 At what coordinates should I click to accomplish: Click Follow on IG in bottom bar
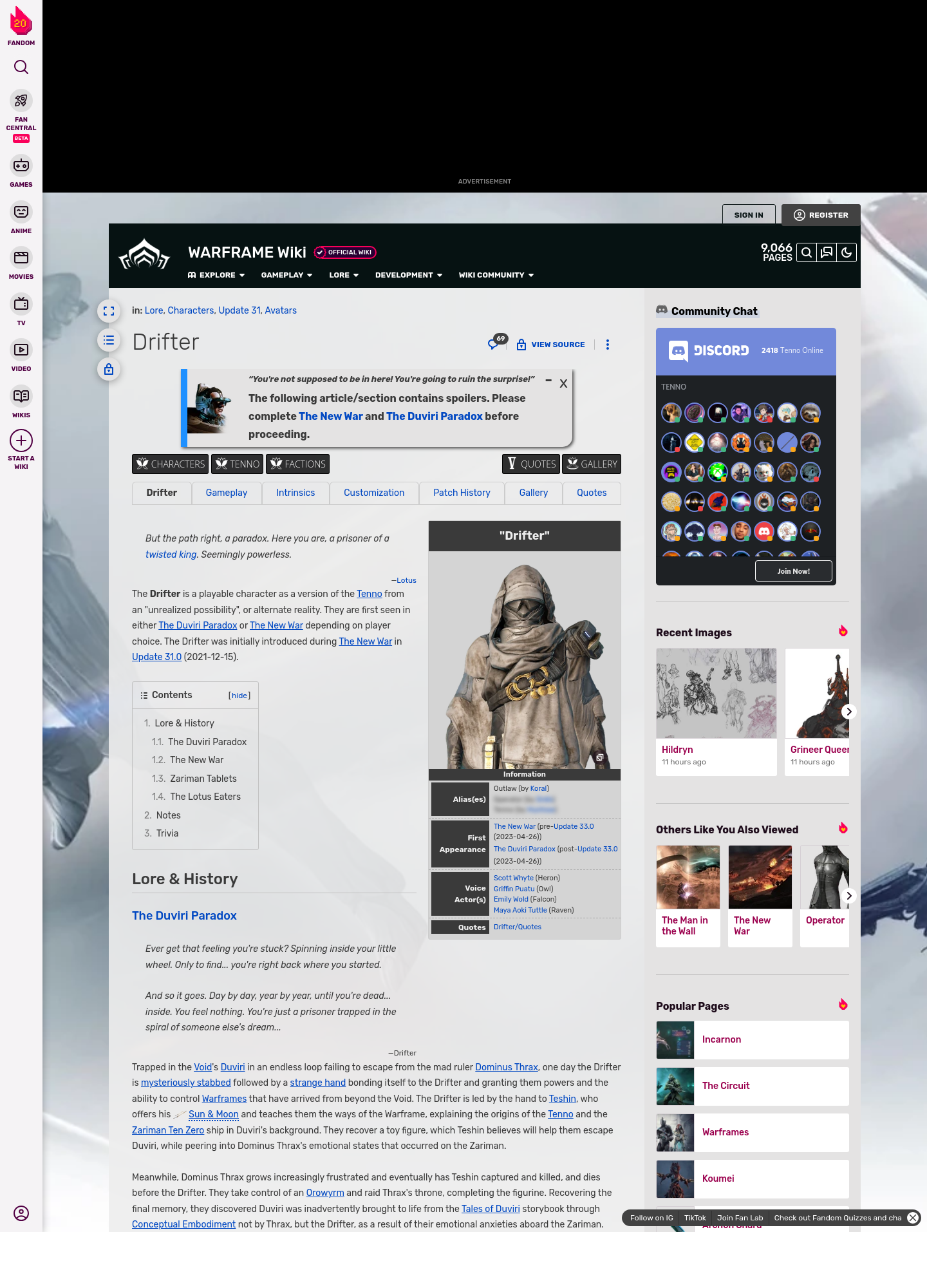pyautogui.click(x=651, y=1218)
